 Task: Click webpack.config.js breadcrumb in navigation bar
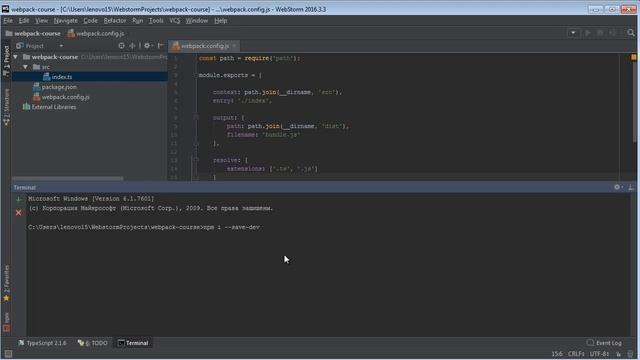[x=96, y=33]
